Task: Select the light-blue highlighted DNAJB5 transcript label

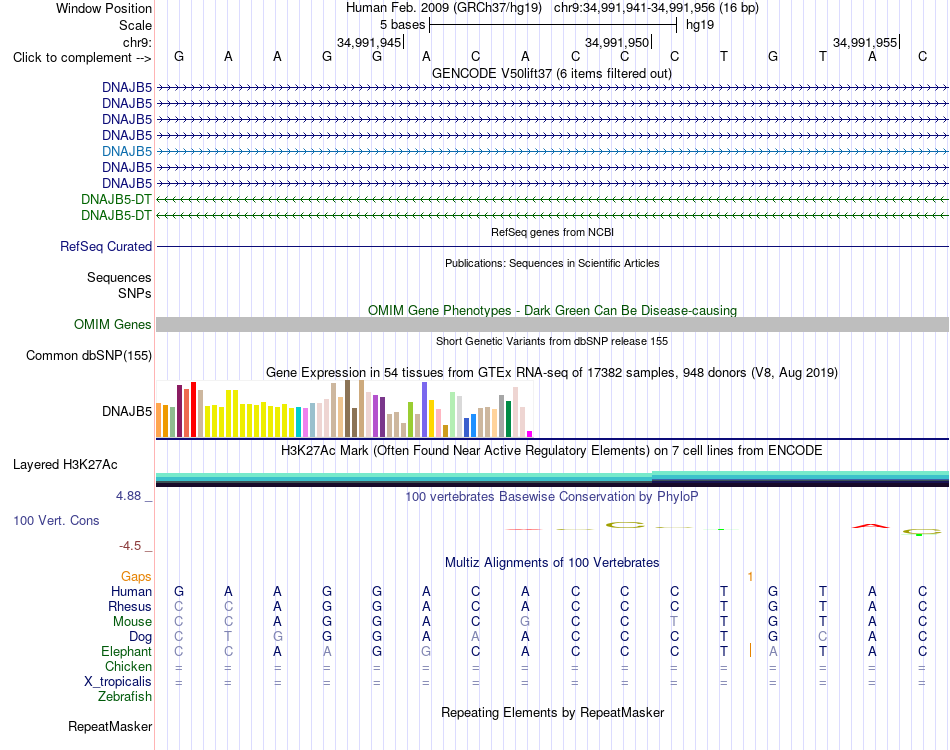Action: 127,151
